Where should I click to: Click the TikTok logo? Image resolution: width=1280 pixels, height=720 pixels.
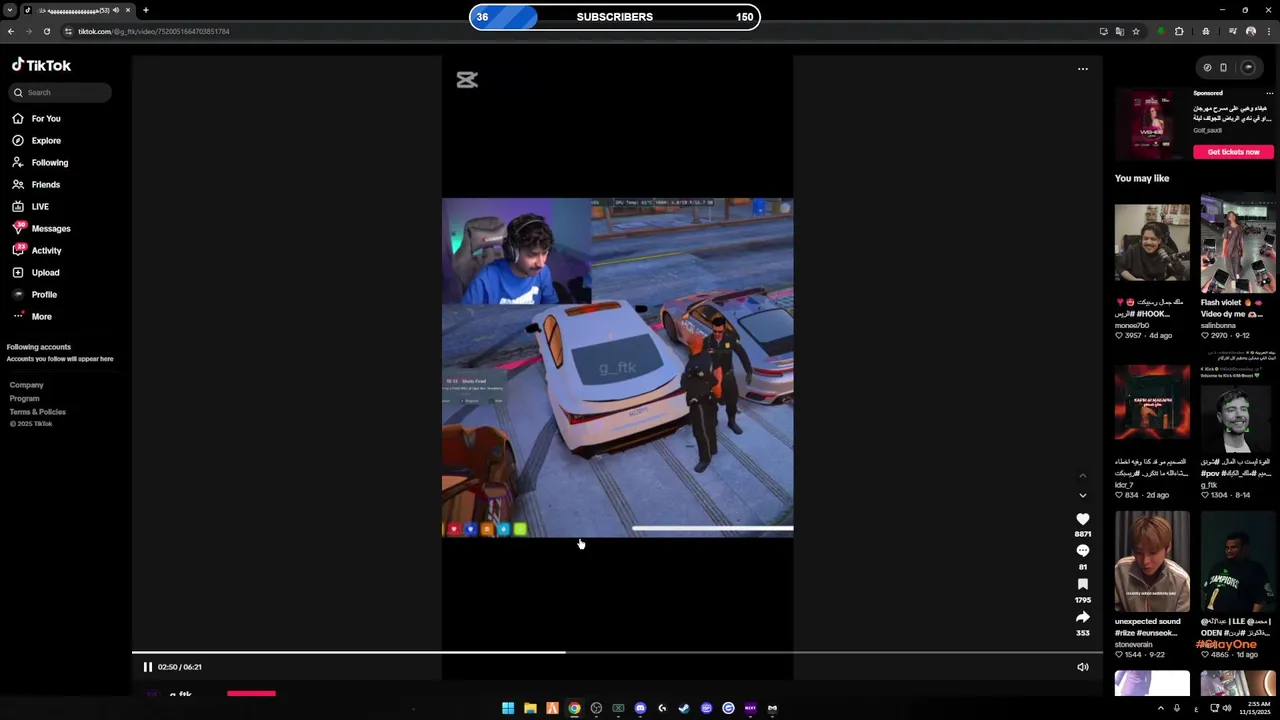41,65
